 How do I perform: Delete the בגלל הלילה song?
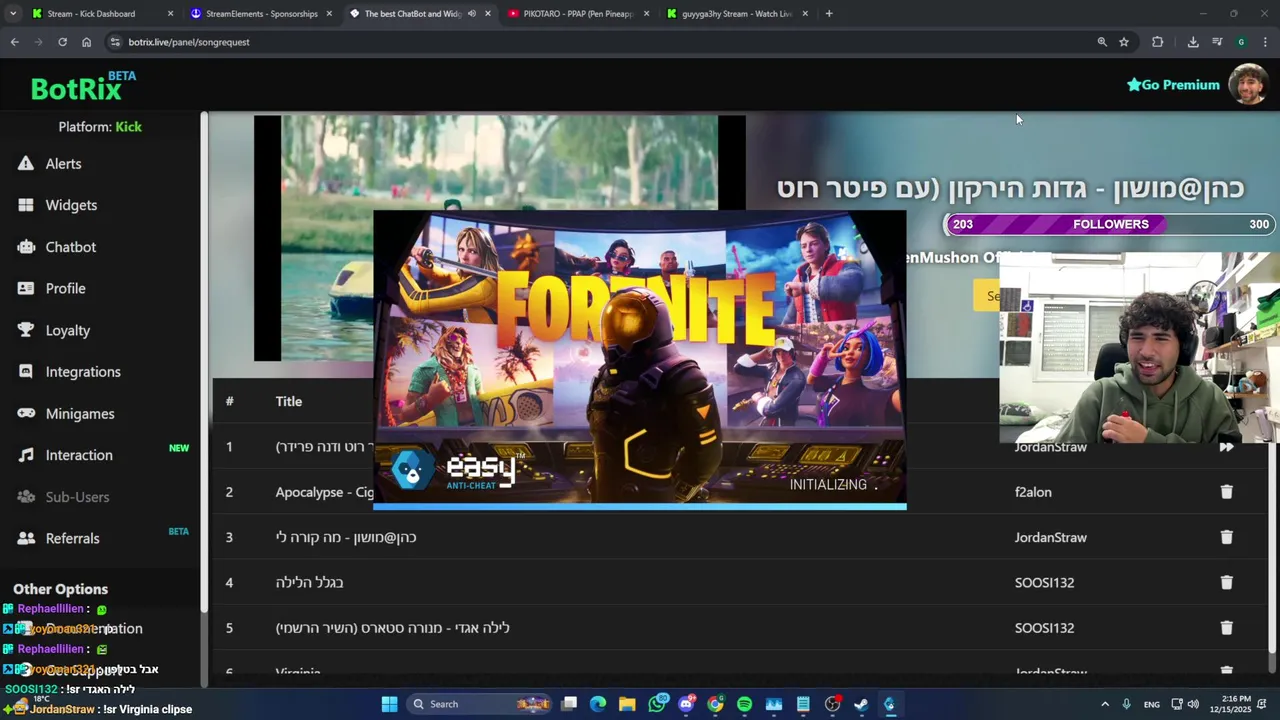pos(1226,582)
